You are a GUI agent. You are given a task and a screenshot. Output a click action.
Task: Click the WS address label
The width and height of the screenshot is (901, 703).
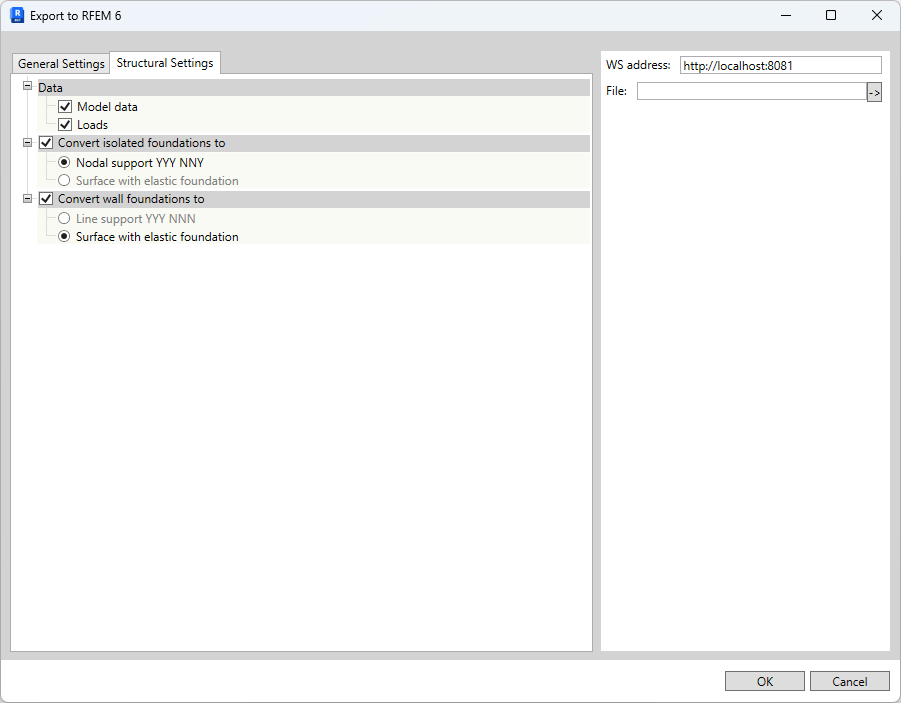point(638,65)
